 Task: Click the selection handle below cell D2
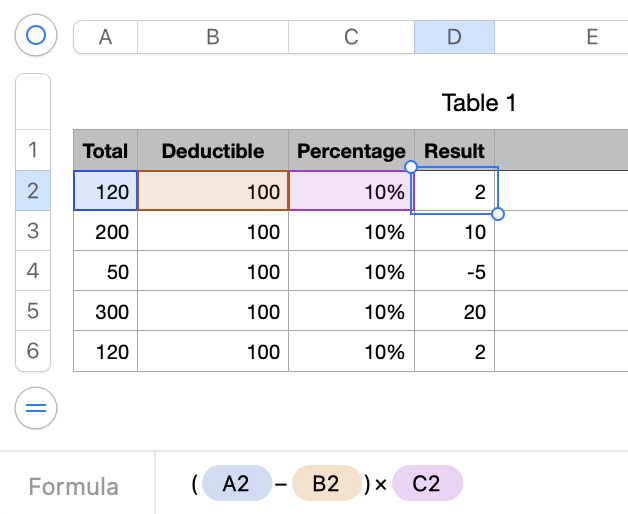pos(498,213)
